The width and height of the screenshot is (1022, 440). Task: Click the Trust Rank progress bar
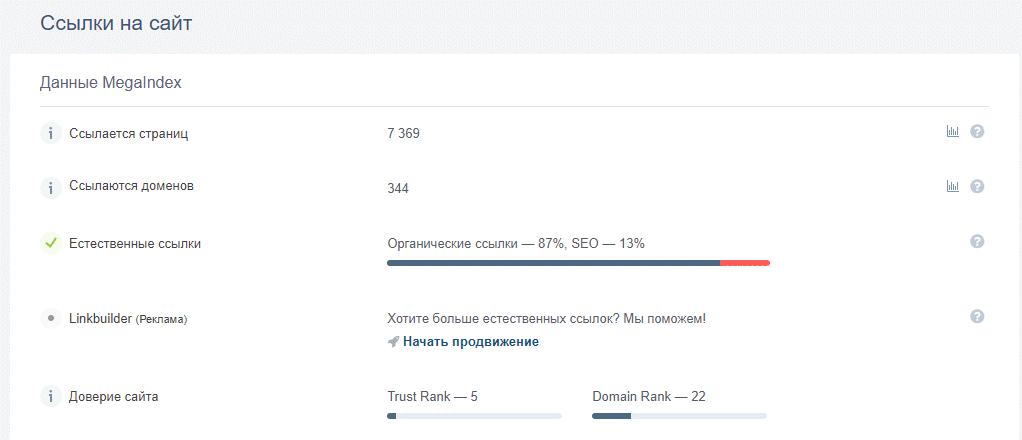click(474, 416)
